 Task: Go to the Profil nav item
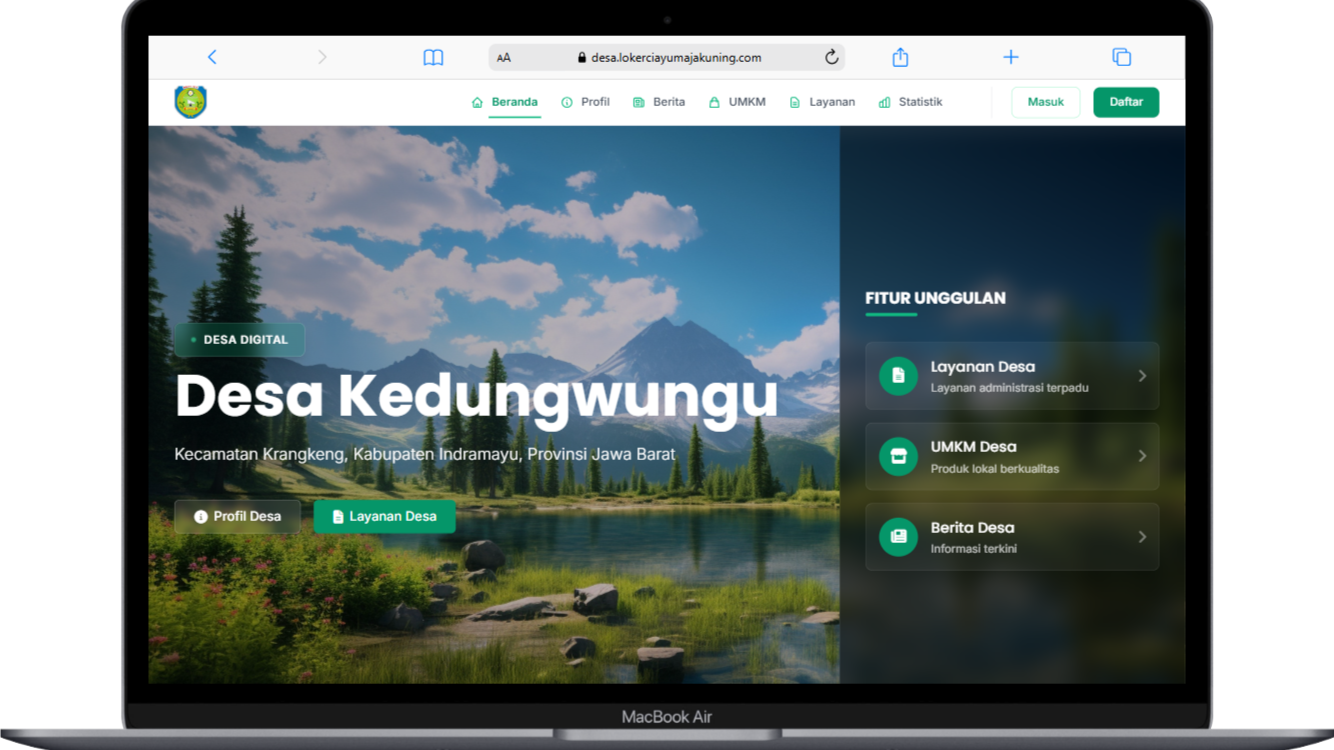[586, 102]
